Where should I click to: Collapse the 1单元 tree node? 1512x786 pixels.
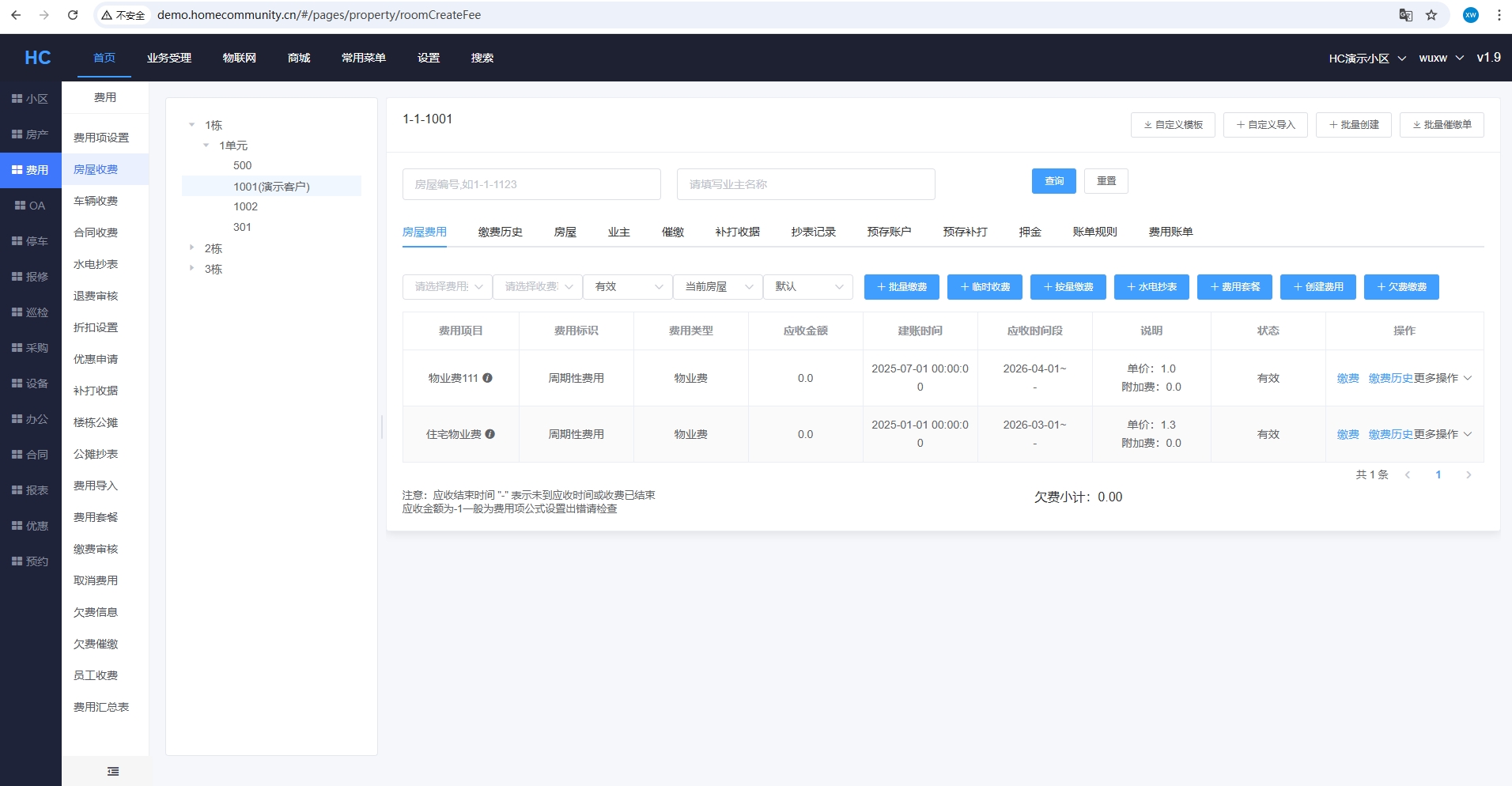tap(206, 145)
